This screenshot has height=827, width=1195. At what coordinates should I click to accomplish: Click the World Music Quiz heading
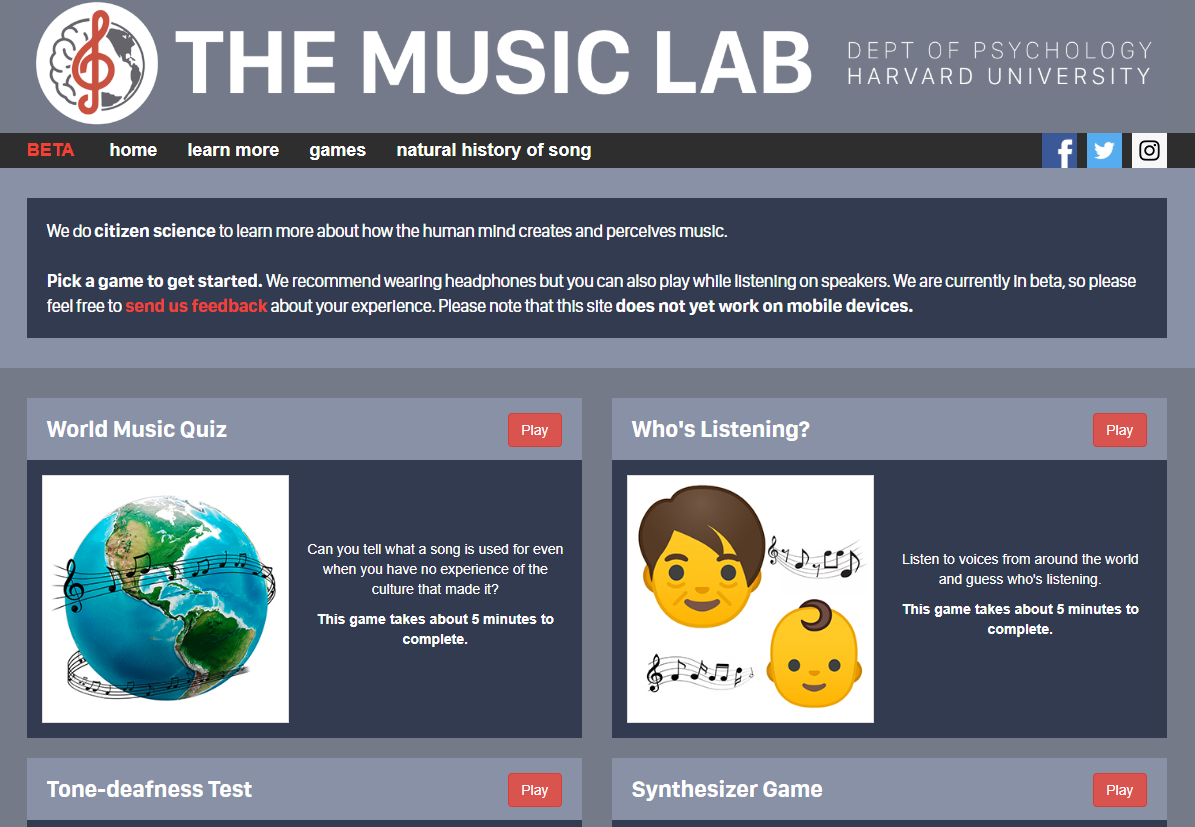click(136, 429)
